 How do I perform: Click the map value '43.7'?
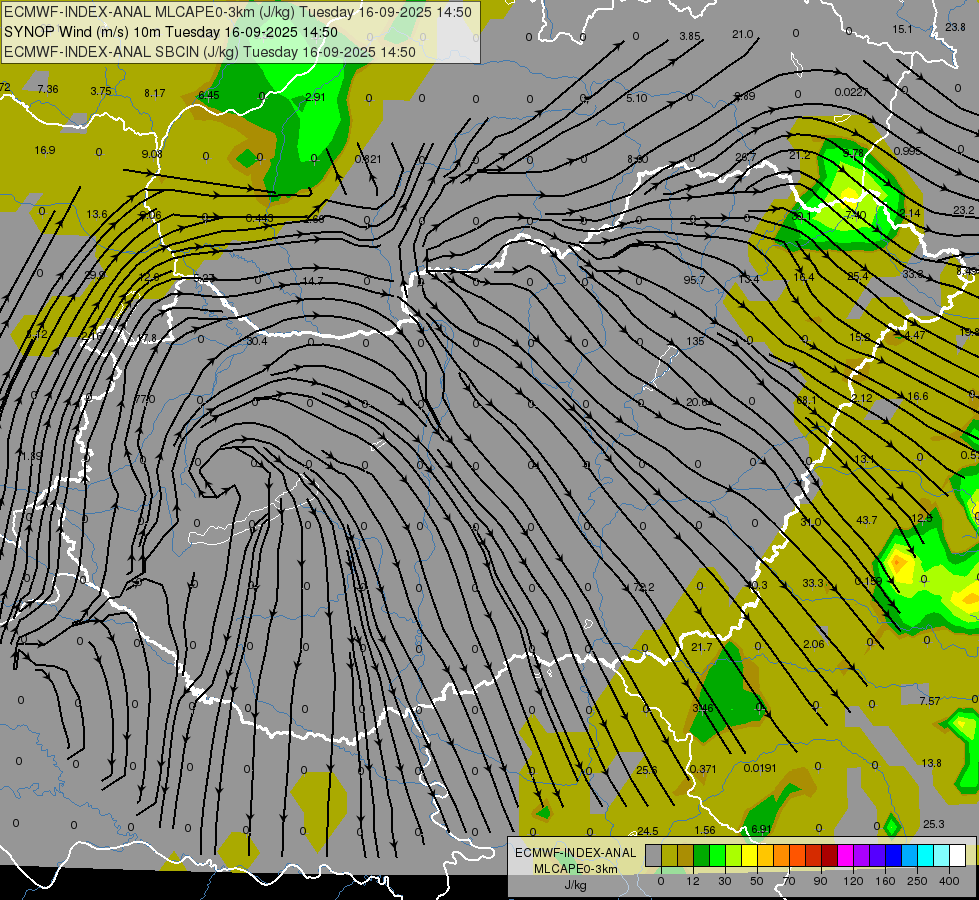(867, 520)
